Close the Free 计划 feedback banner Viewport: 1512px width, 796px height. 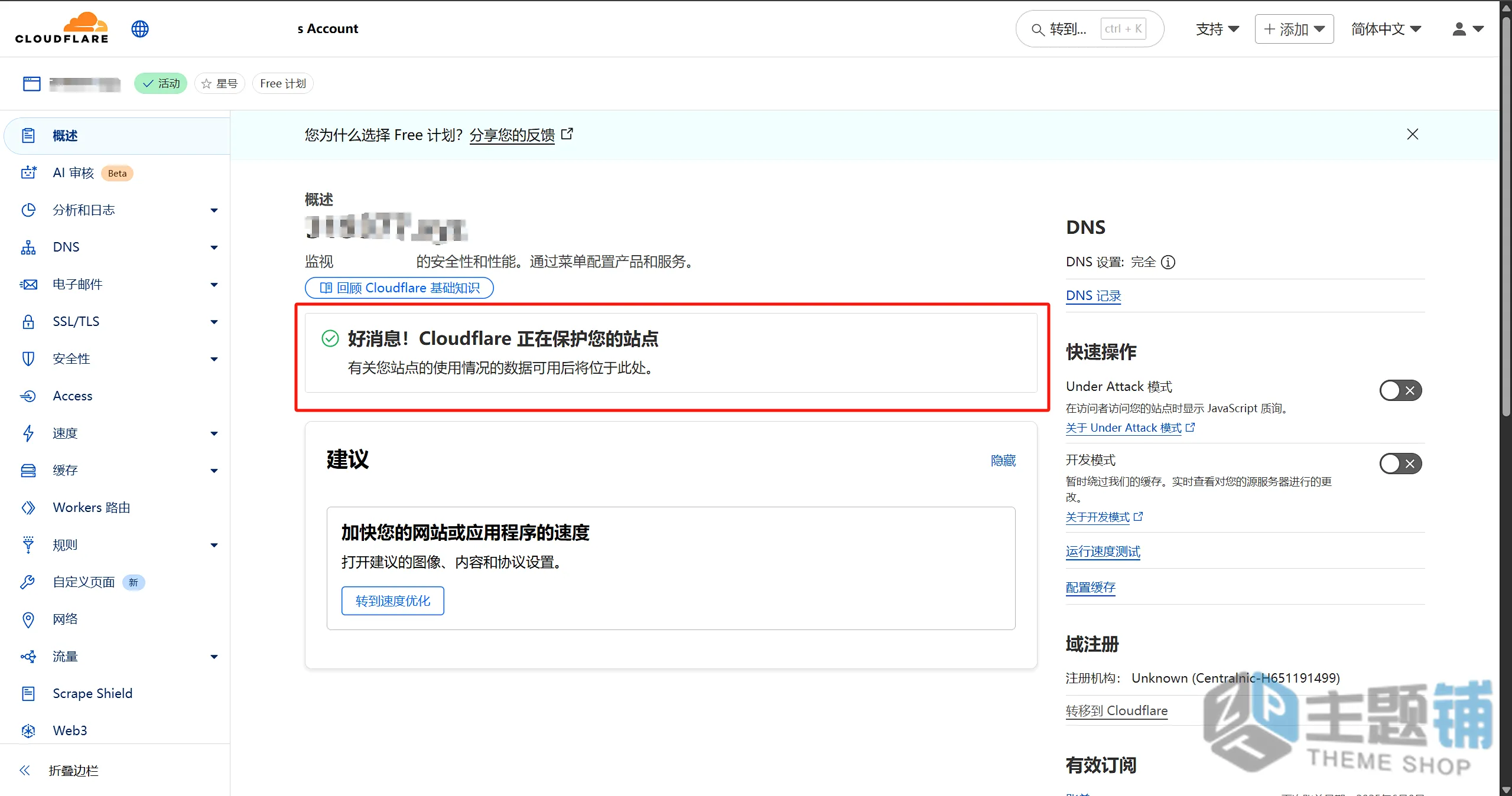1412,135
